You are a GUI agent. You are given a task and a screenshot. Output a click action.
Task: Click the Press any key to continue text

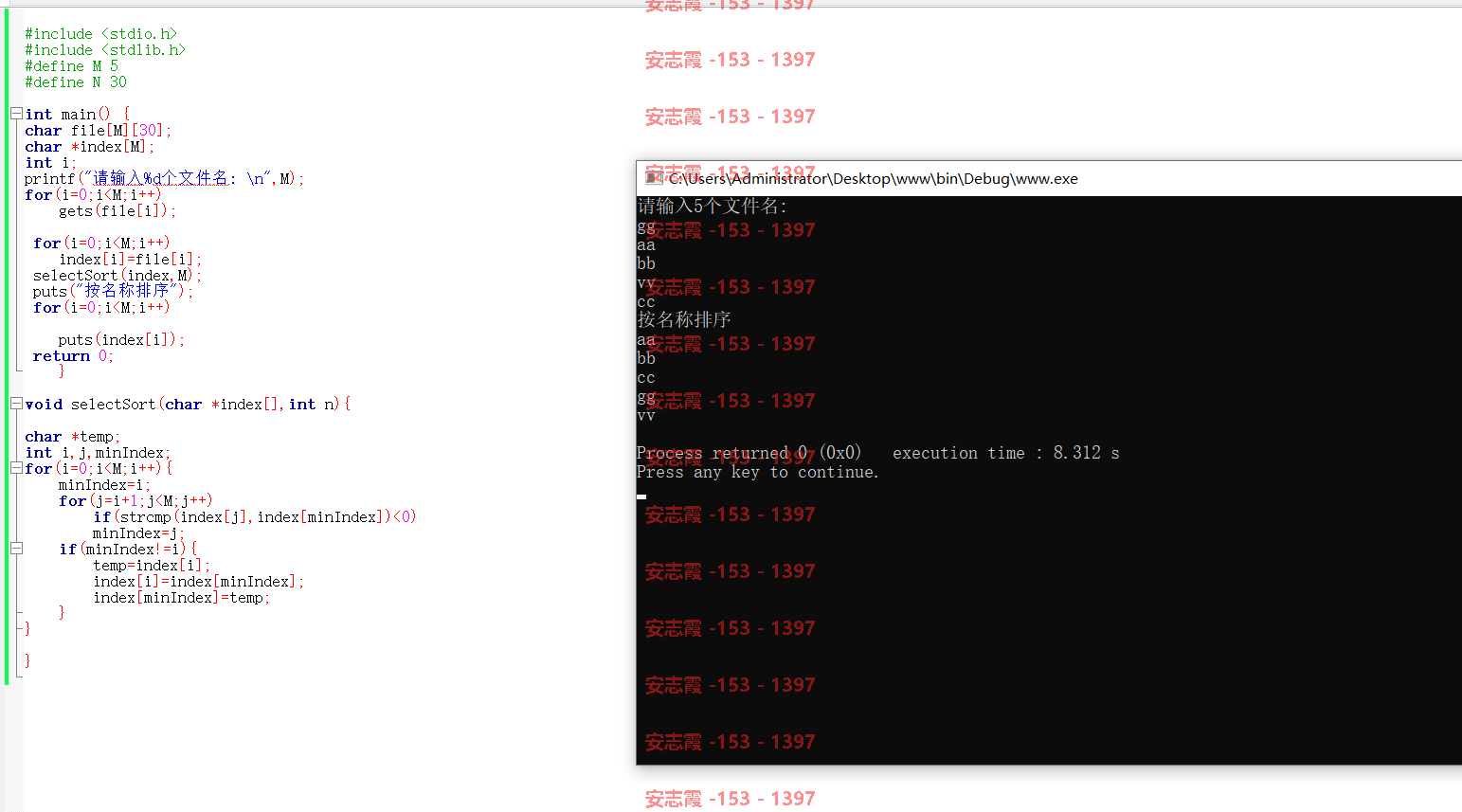[x=758, y=472]
